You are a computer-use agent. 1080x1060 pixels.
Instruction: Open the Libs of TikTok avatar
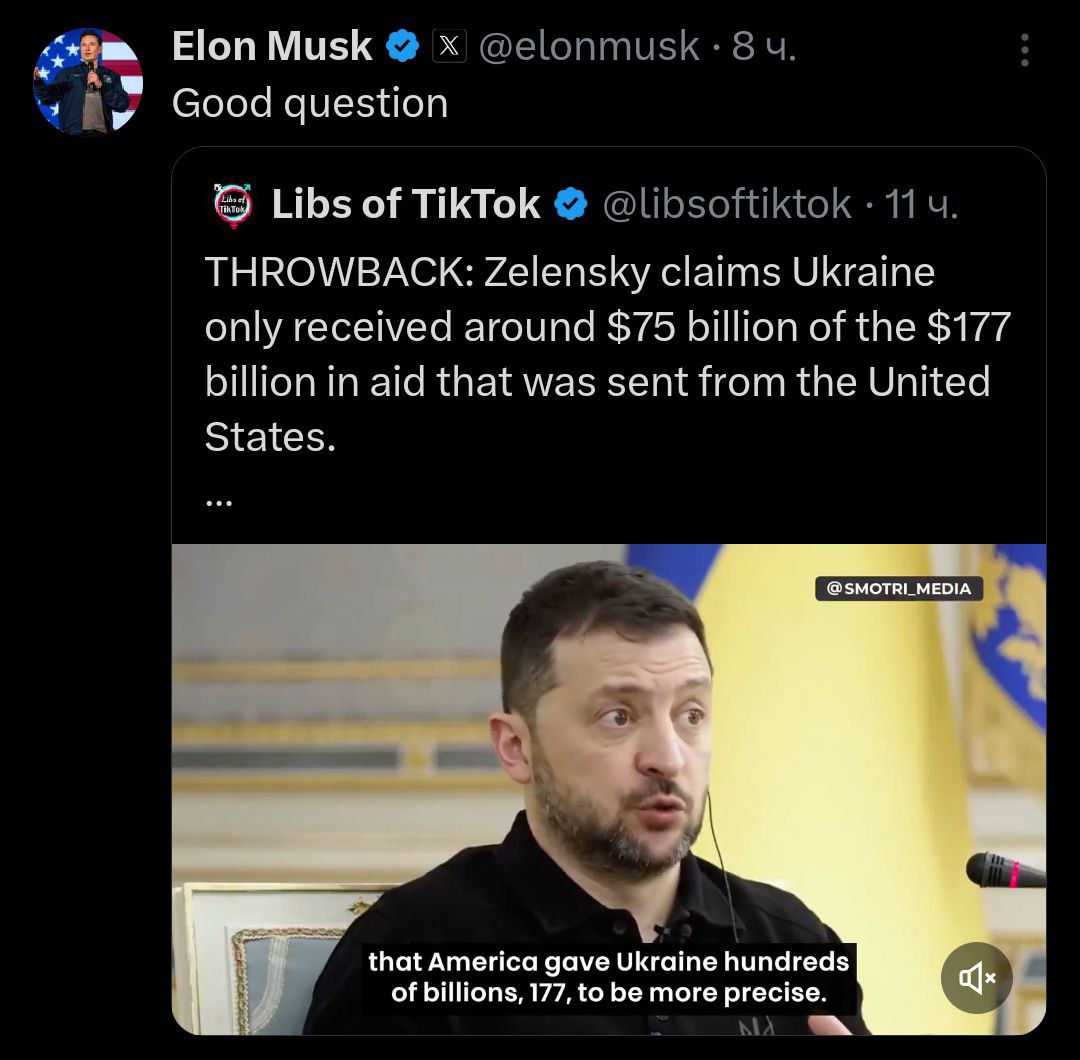(235, 205)
